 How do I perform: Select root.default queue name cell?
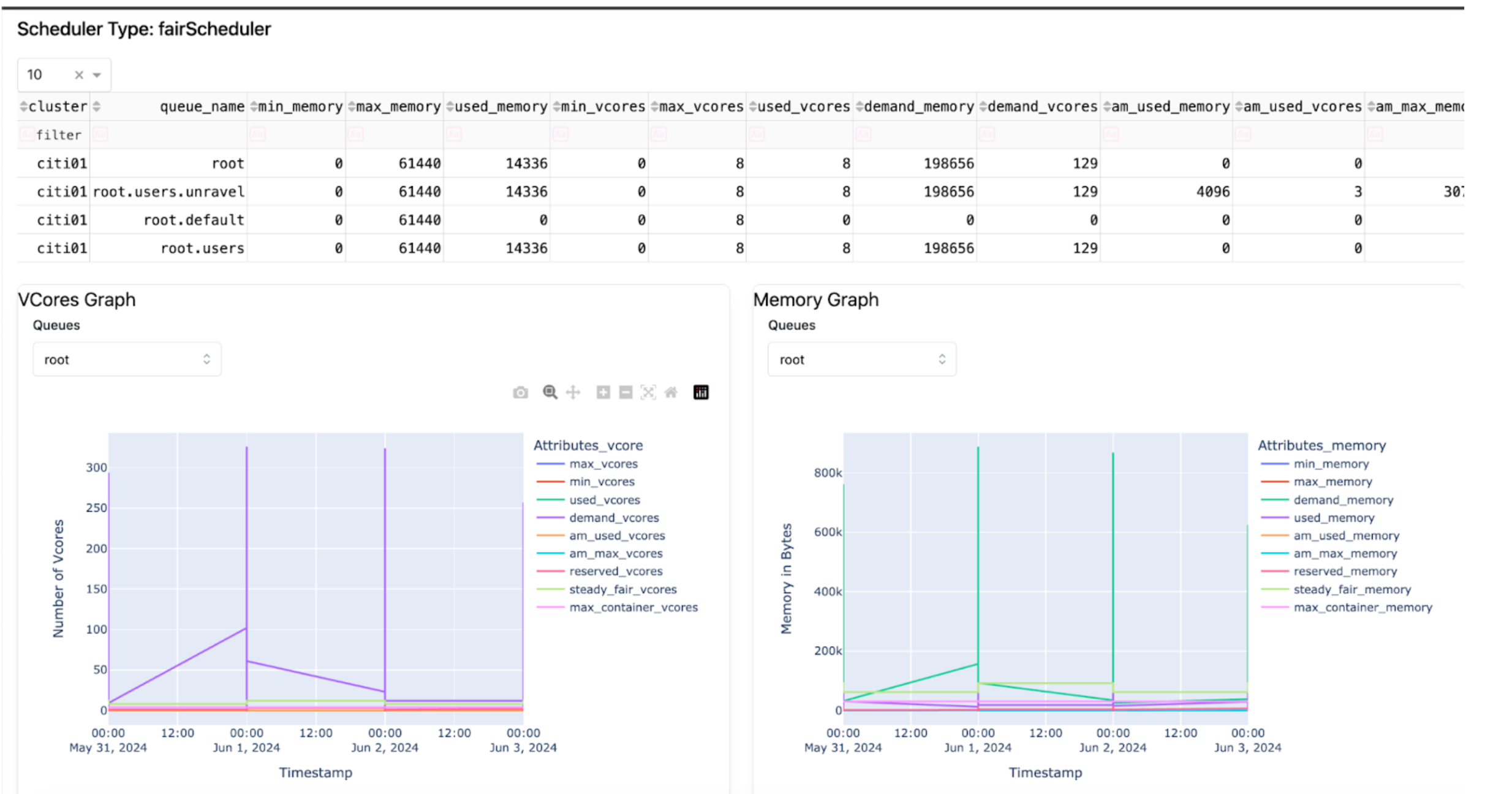tap(168, 220)
